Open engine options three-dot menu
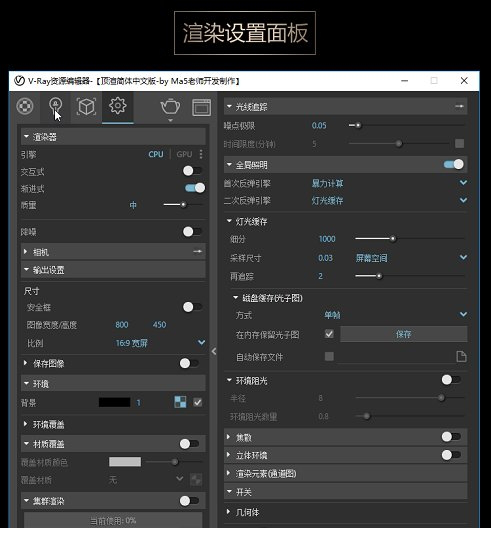The image size is (491, 549). pyautogui.click(x=201, y=154)
